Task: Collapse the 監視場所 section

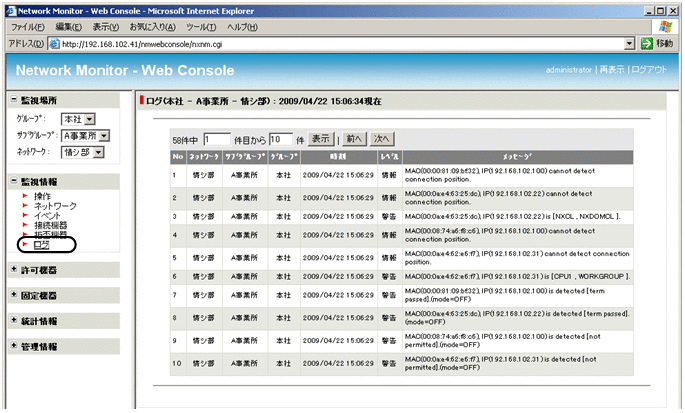Action: point(12,101)
